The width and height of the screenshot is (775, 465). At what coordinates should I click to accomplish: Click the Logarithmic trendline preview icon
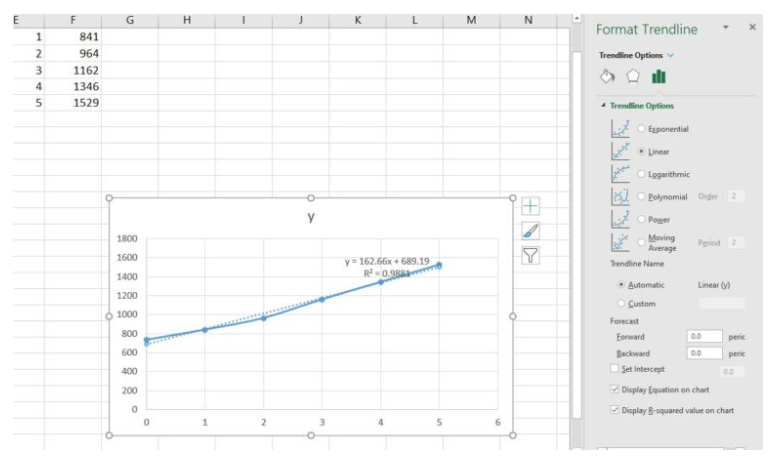(620, 174)
